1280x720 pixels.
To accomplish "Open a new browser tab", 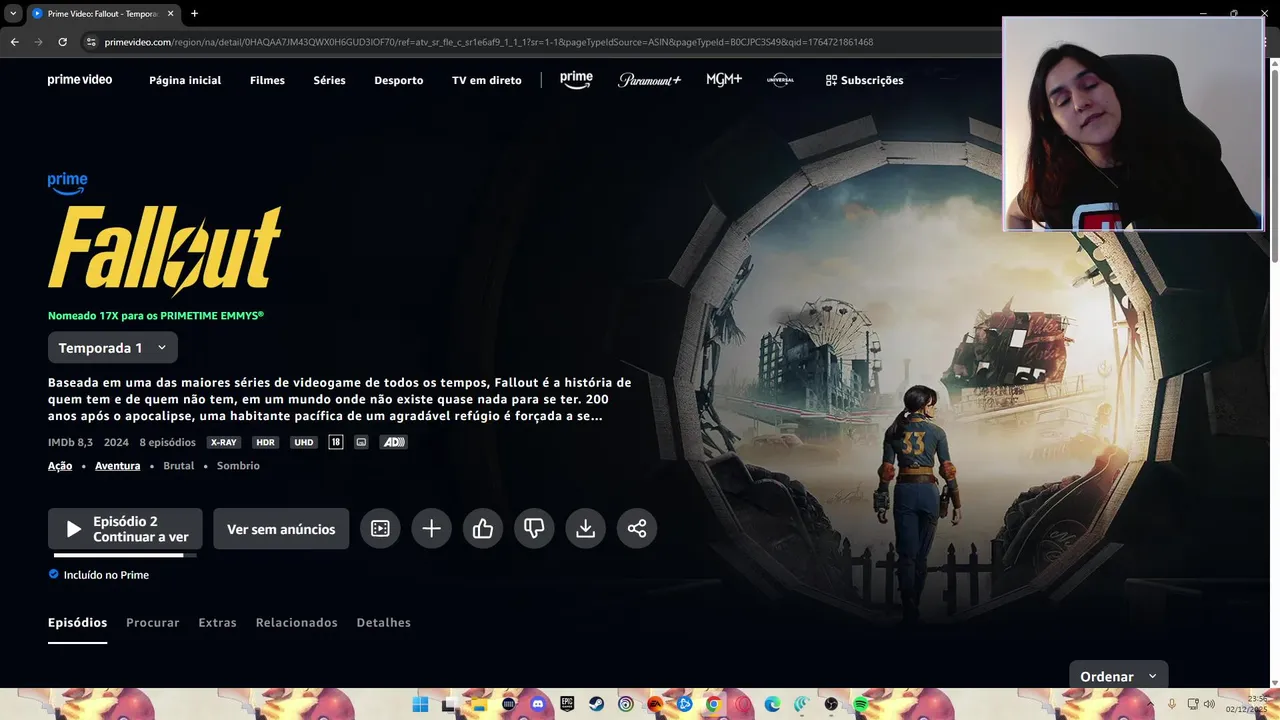I will pos(194,14).
